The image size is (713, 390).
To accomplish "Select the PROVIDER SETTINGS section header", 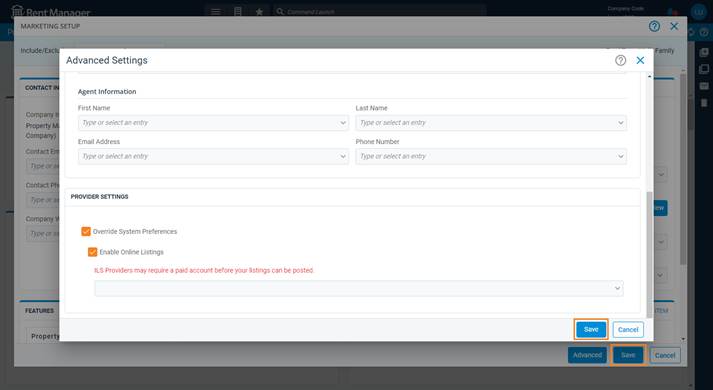I will pyautogui.click(x=99, y=196).
